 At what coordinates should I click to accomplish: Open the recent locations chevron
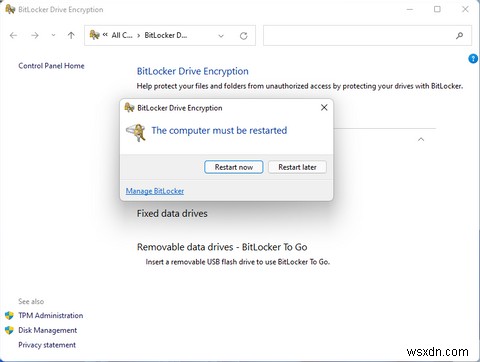click(53, 35)
